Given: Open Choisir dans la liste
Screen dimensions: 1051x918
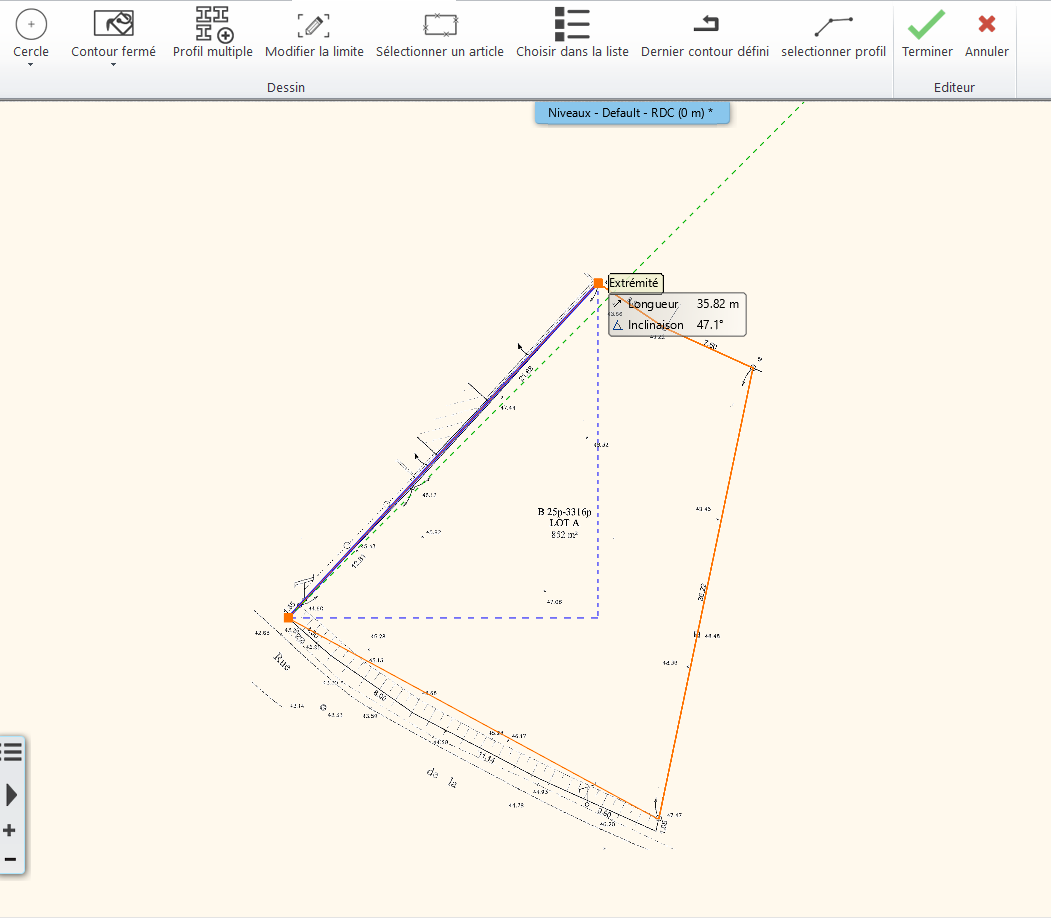Looking at the screenshot, I should (572, 34).
